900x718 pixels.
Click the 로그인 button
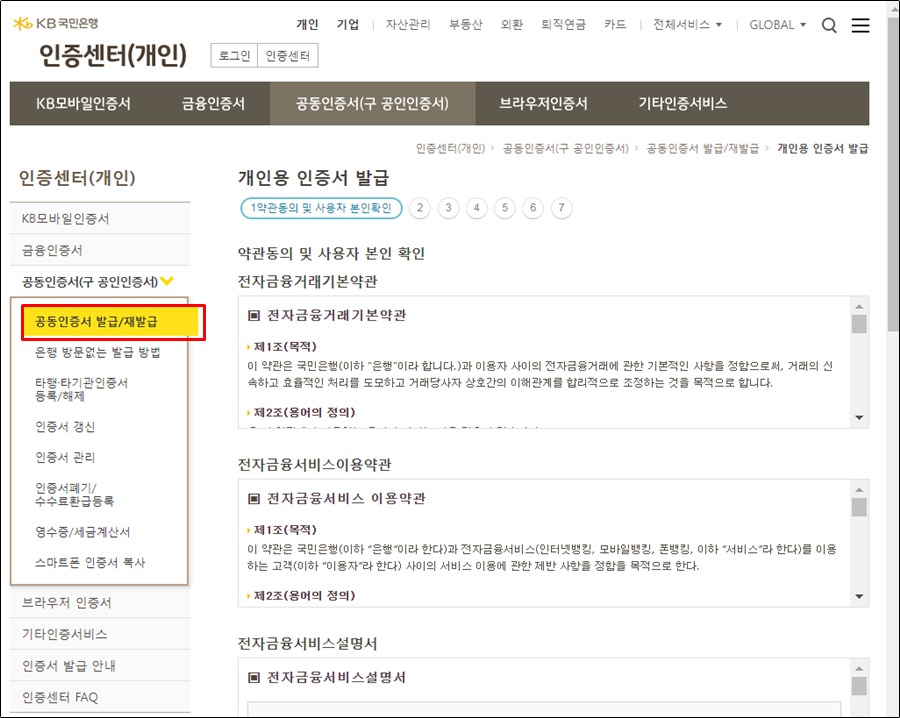point(232,56)
